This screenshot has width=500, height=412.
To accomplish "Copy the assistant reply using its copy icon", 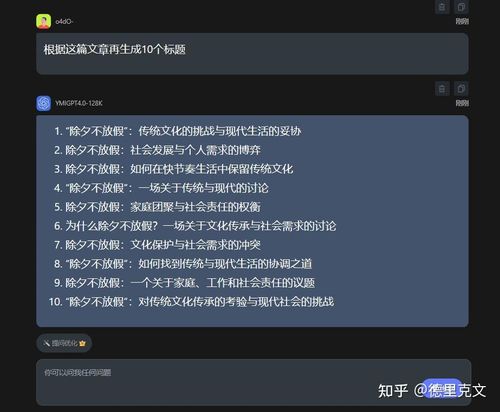I will [x=461, y=89].
